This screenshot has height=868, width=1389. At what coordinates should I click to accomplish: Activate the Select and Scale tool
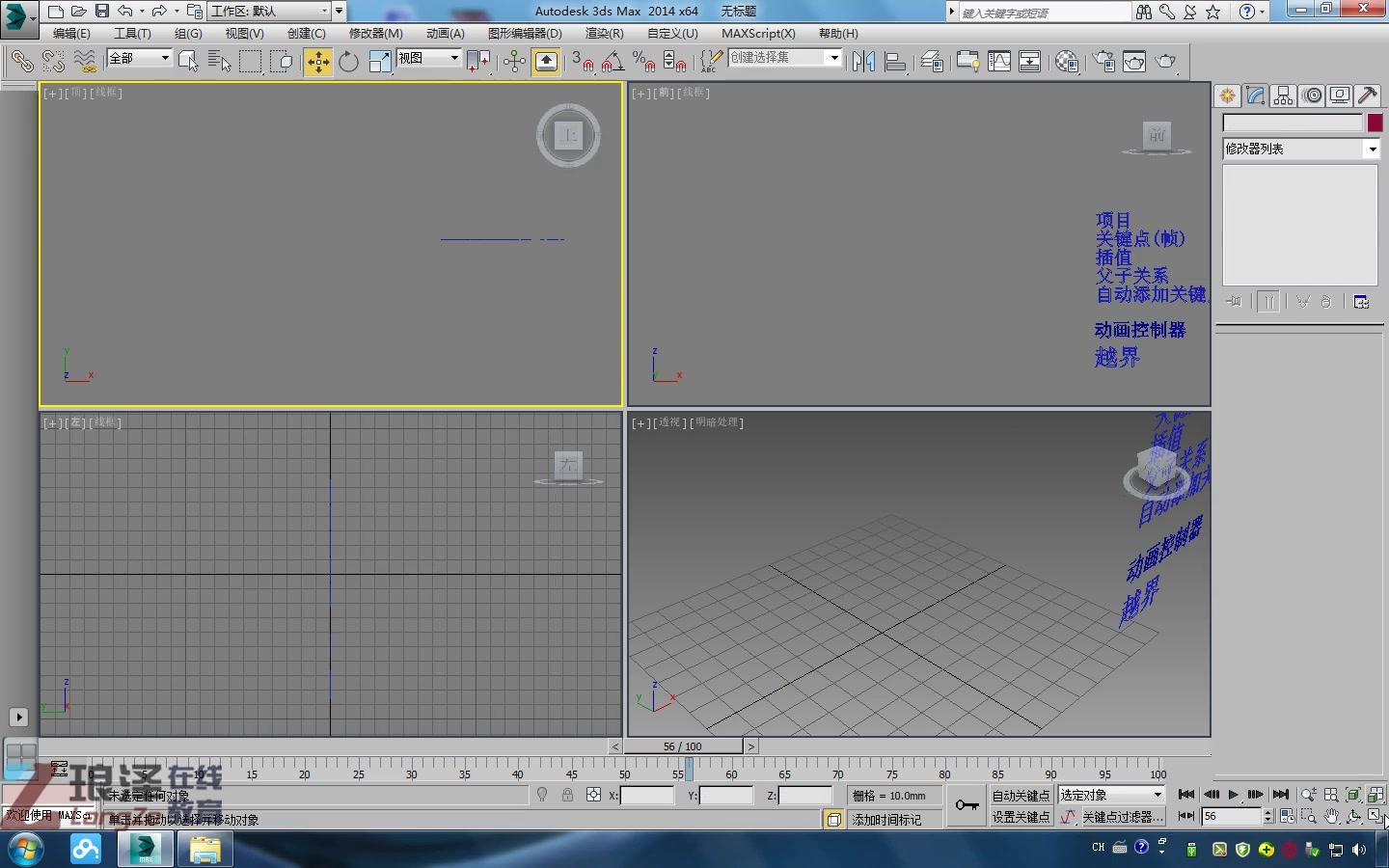pos(380,62)
